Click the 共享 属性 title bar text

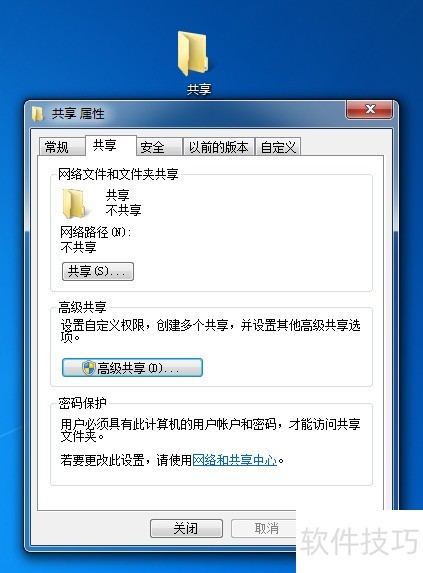pos(78,114)
